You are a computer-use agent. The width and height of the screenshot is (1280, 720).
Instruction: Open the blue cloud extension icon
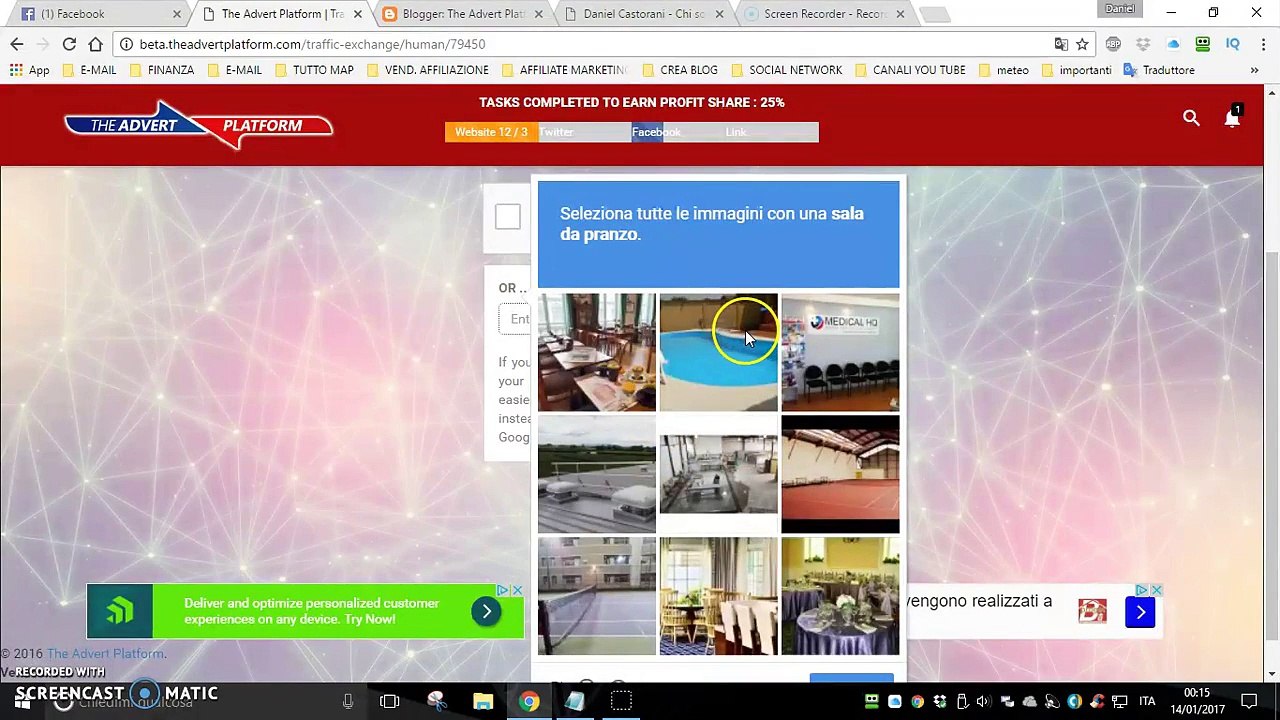(x=1173, y=44)
